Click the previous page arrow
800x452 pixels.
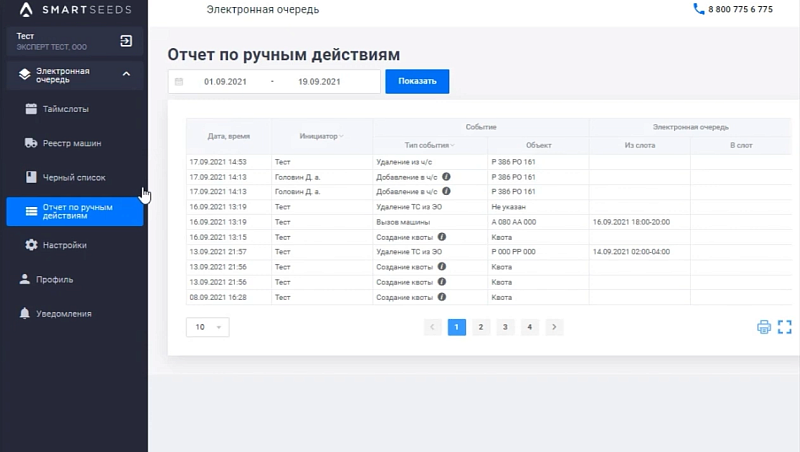click(432, 327)
